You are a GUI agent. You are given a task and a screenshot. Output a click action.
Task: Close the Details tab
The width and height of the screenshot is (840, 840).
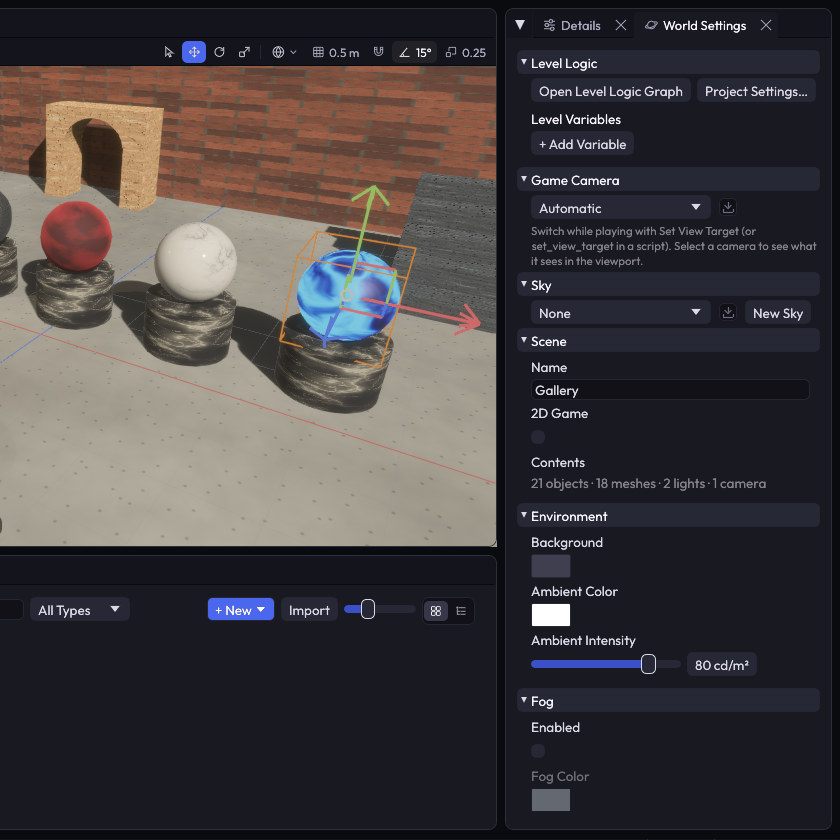[x=620, y=25]
